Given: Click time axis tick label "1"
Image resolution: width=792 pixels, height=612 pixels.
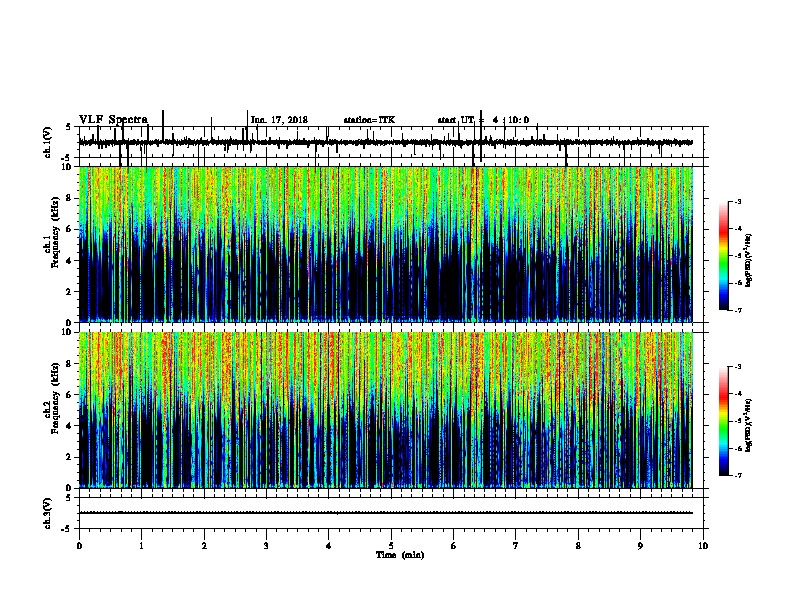Looking at the screenshot, I should point(141,546).
